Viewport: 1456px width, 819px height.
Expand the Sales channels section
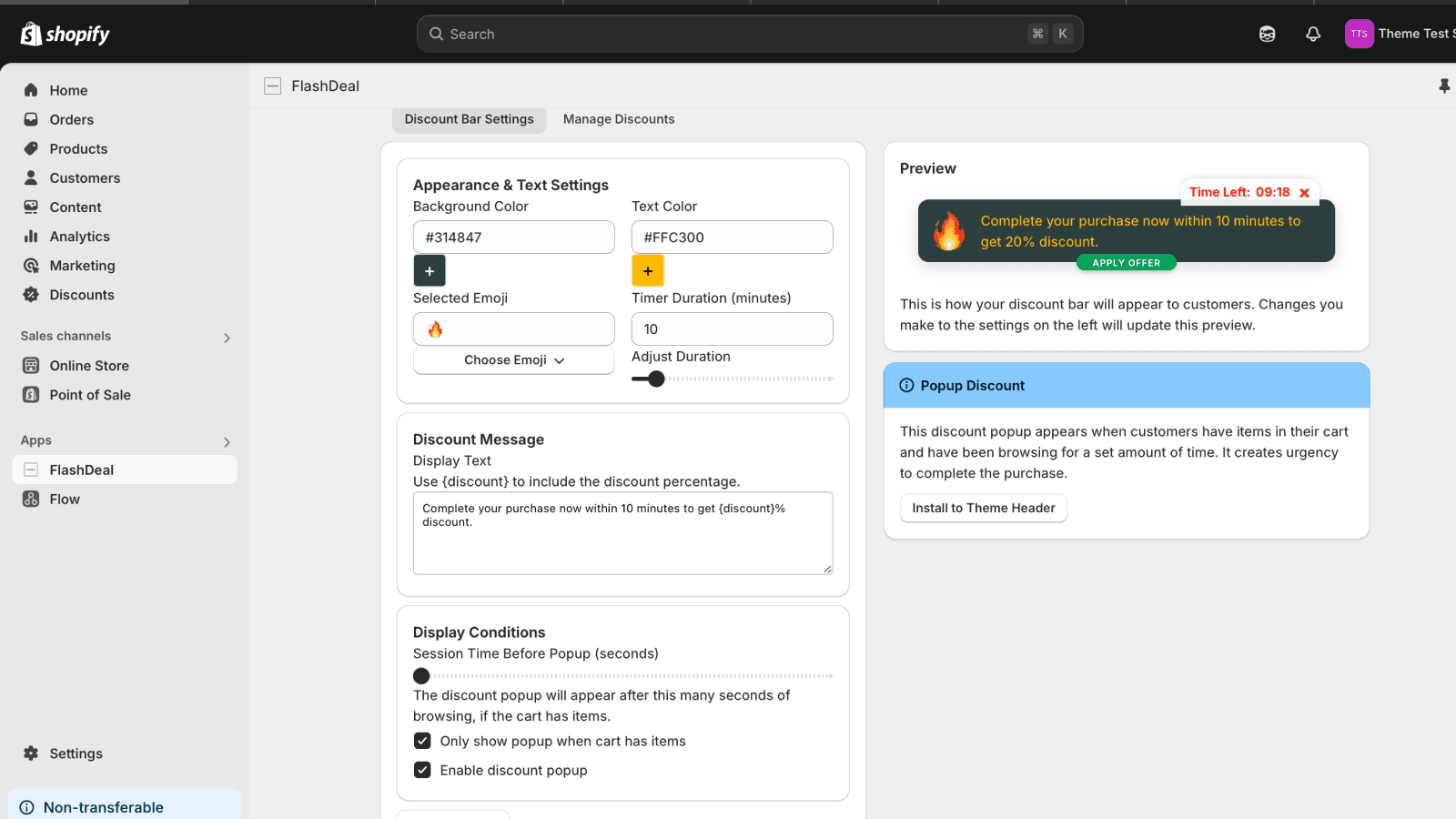[x=227, y=338]
